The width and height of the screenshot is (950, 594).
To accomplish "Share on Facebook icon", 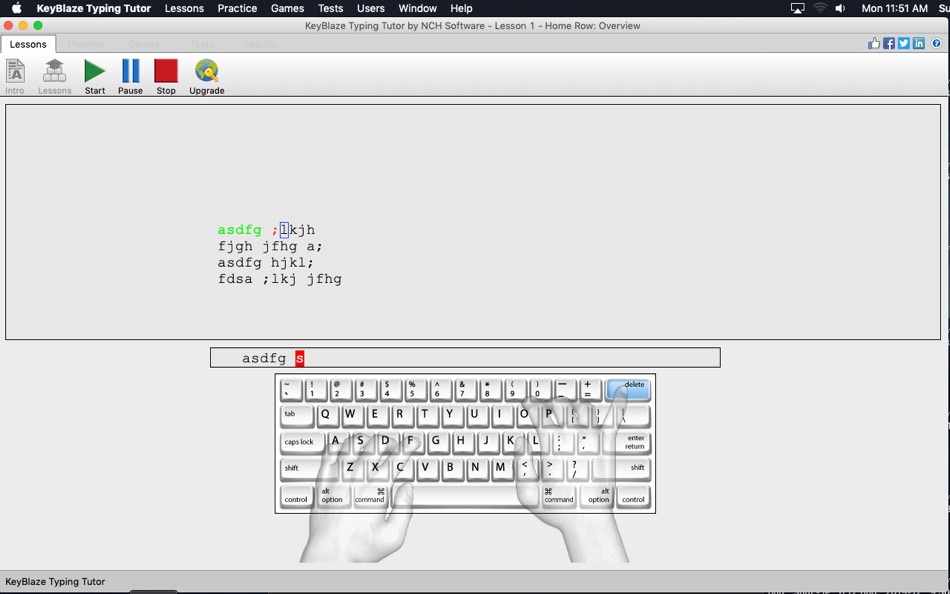I will (x=889, y=43).
